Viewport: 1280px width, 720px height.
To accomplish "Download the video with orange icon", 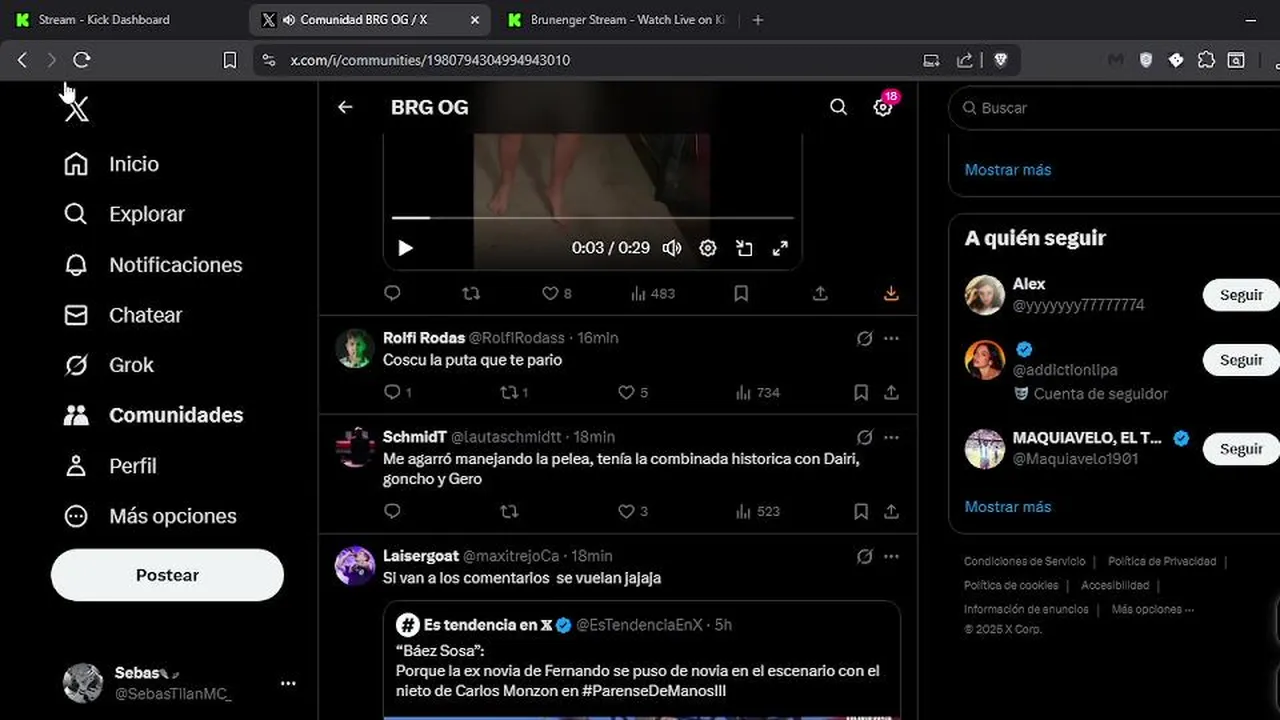I will pyautogui.click(x=891, y=293).
